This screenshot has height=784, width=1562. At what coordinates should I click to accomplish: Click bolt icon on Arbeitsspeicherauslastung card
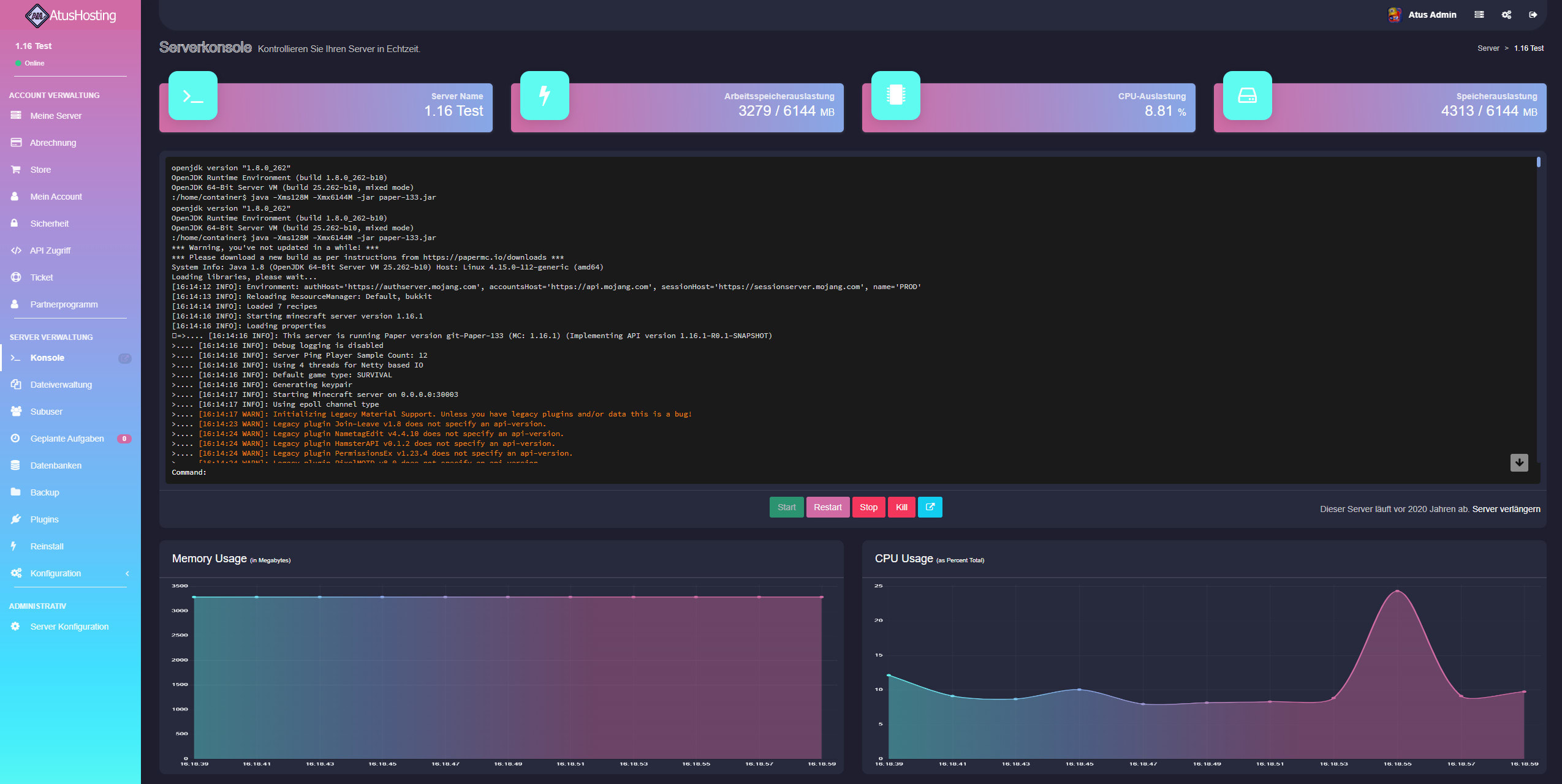[x=544, y=96]
